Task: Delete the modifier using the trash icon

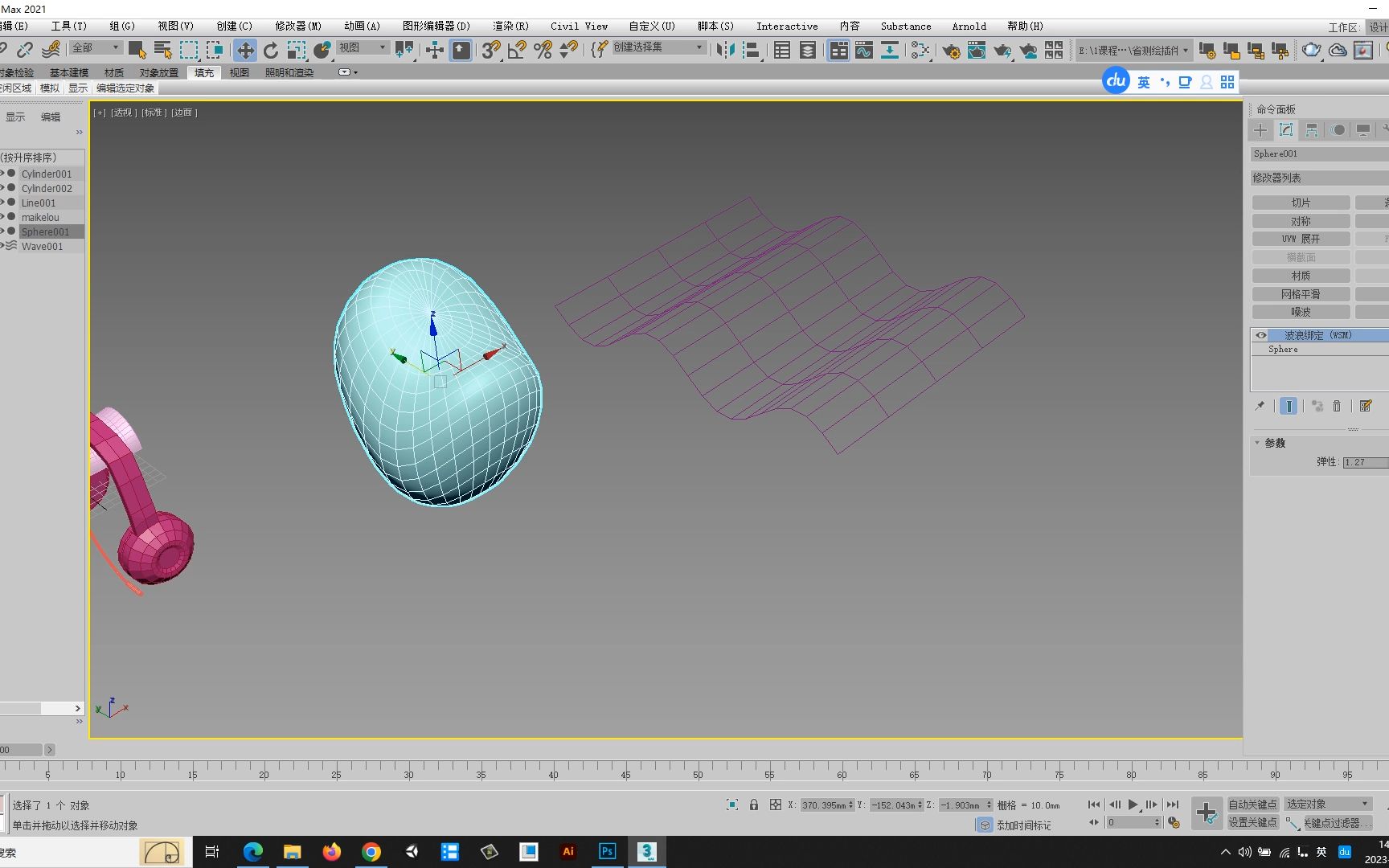Action: coord(1337,406)
